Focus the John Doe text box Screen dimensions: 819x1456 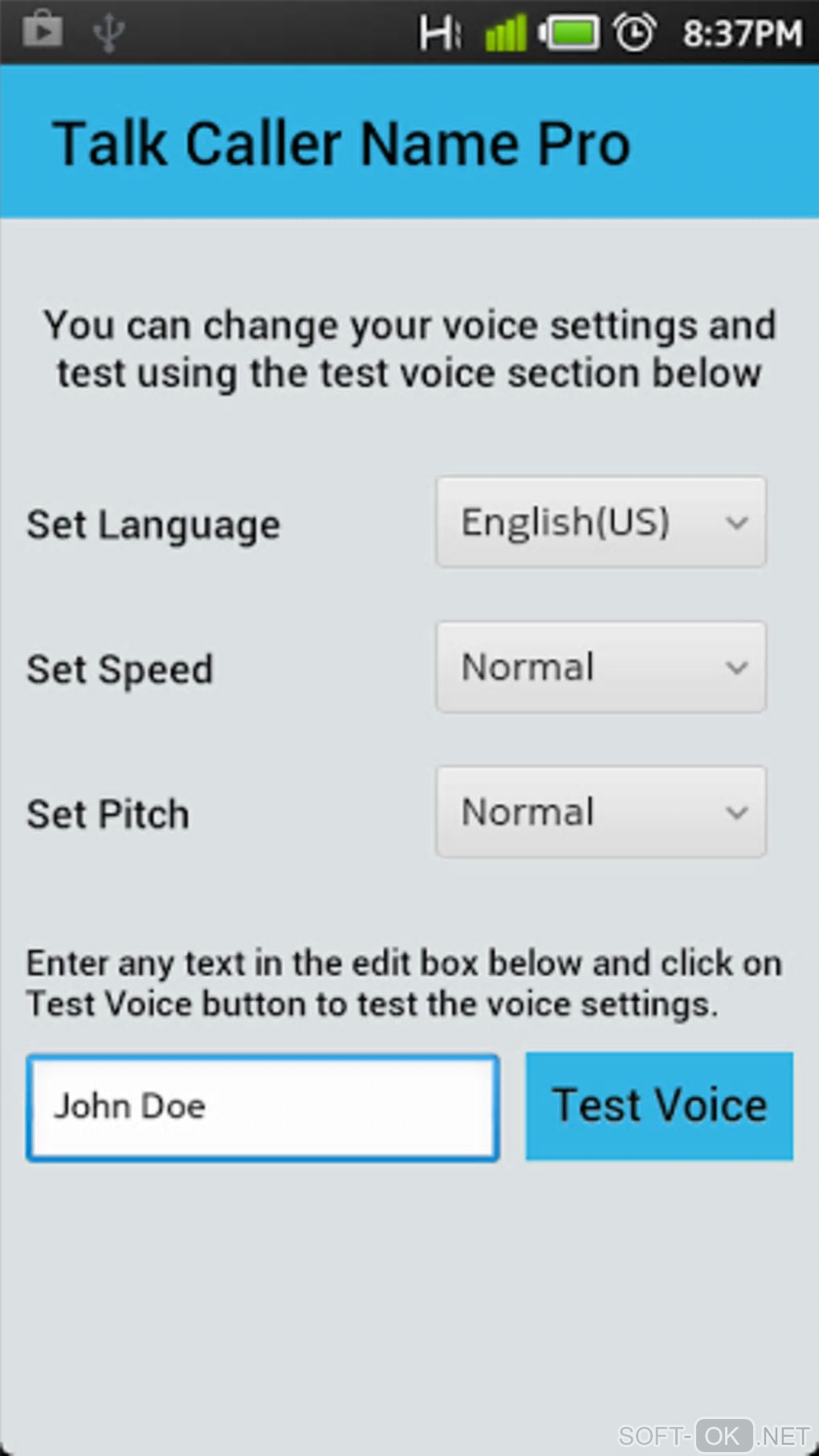263,1107
